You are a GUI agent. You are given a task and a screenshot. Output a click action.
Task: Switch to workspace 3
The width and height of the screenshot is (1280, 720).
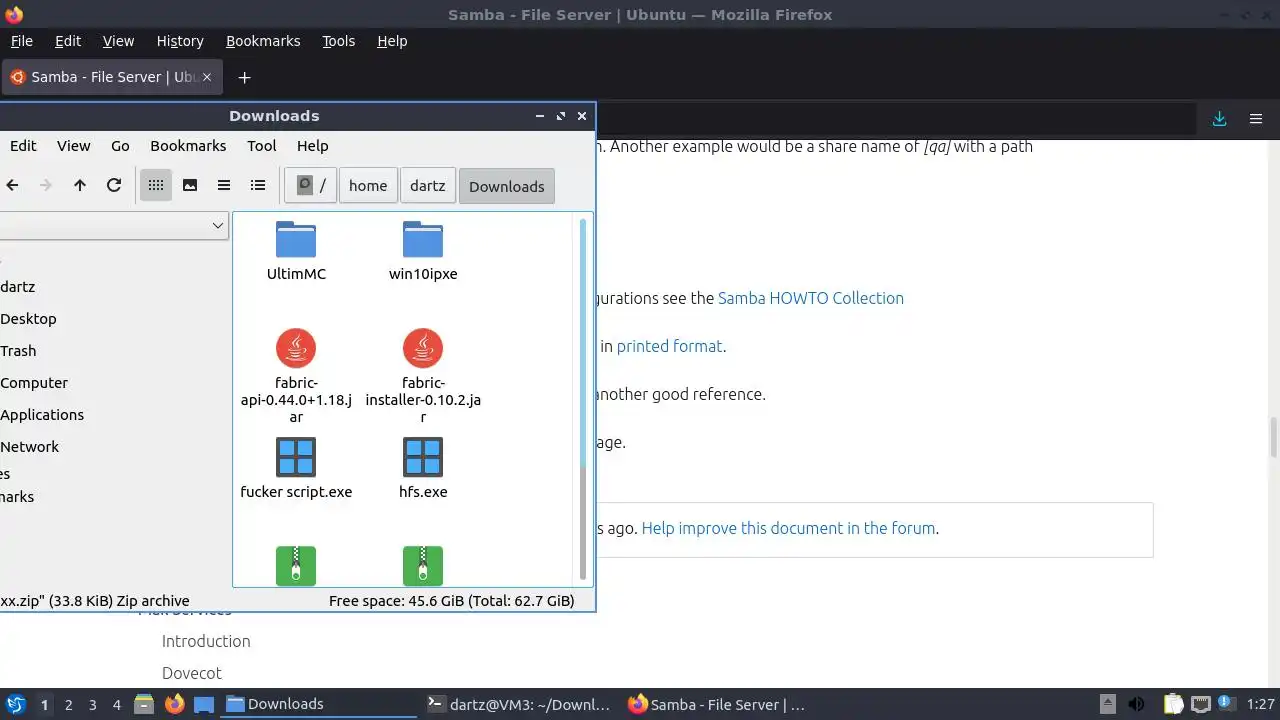point(92,705)
